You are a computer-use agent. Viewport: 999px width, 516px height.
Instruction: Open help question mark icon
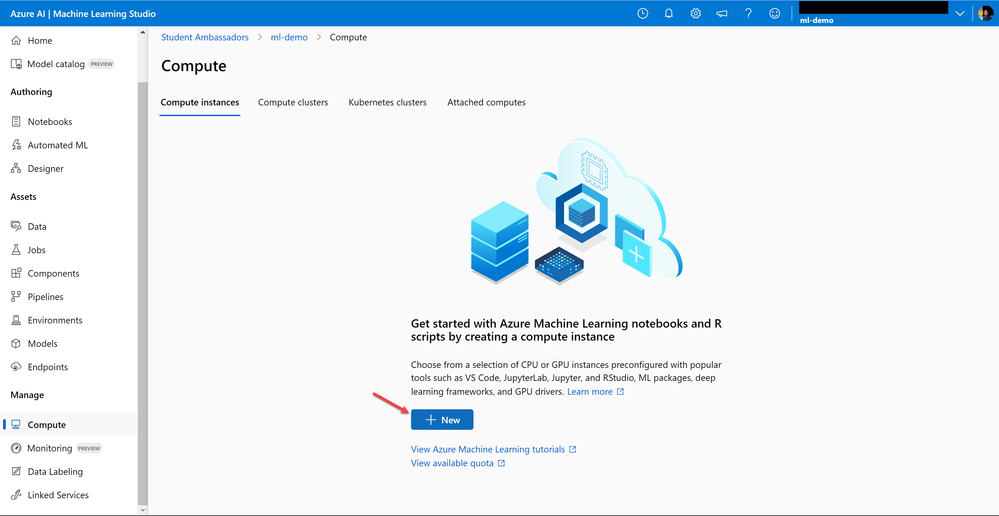(x=749, y=13)
